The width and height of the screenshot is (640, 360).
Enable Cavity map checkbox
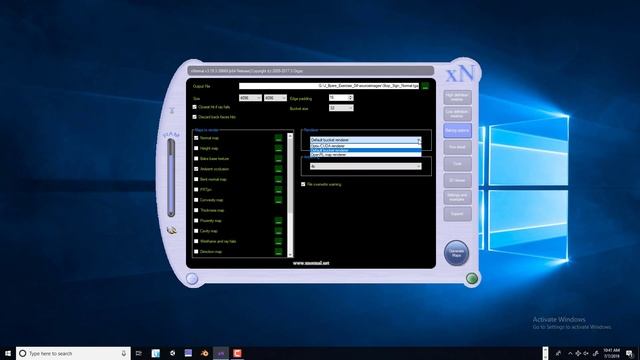pyautogui.click(x=196, y=231)
